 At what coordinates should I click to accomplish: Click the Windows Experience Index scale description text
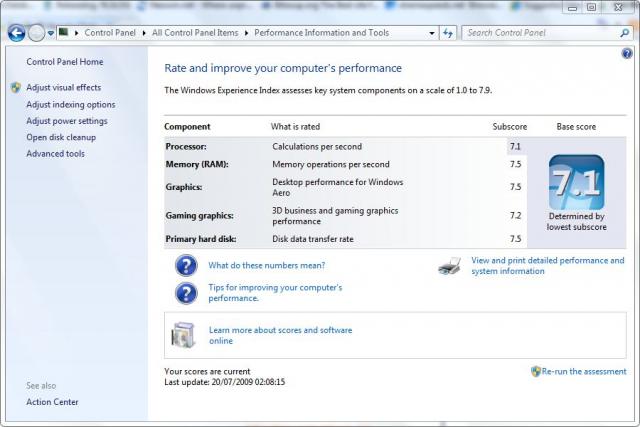point(328,90)
